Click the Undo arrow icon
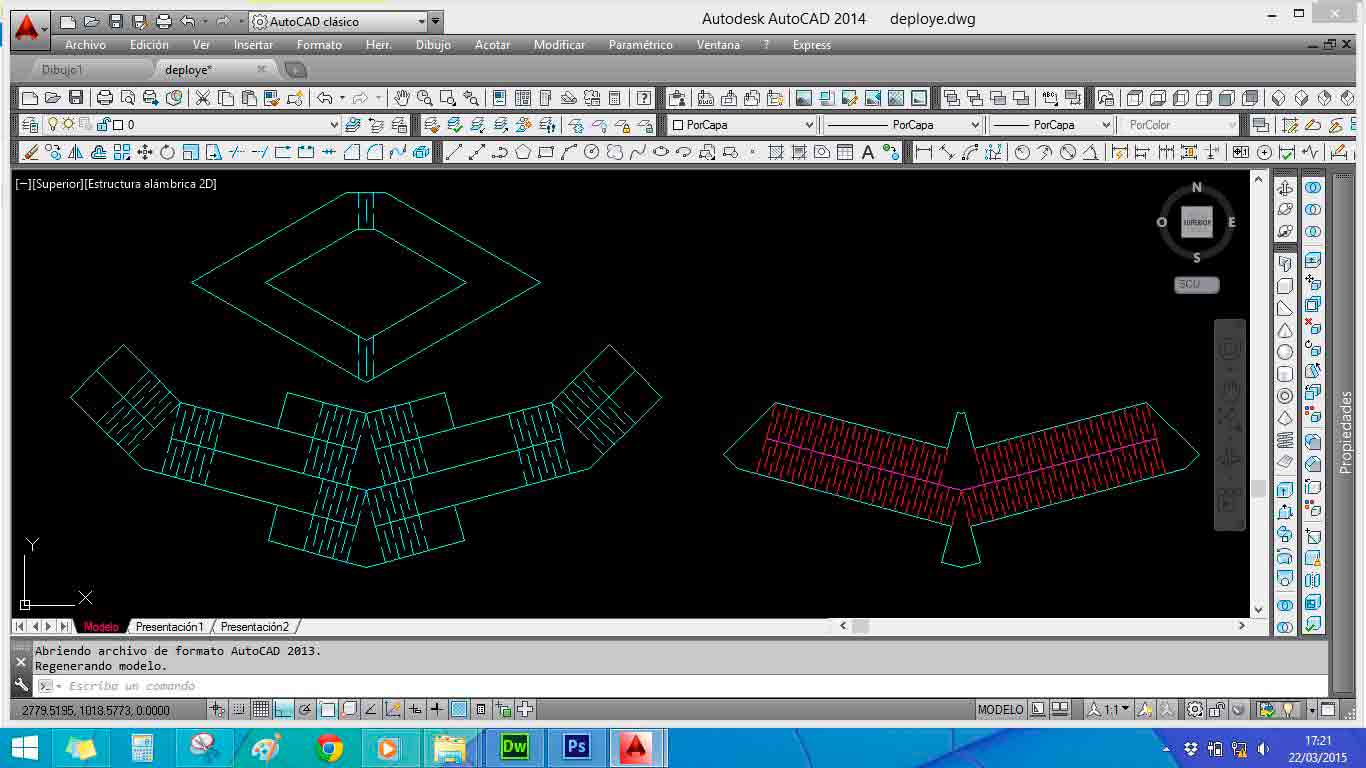Viewport: 1366px width, 768px height. [324, 98]
